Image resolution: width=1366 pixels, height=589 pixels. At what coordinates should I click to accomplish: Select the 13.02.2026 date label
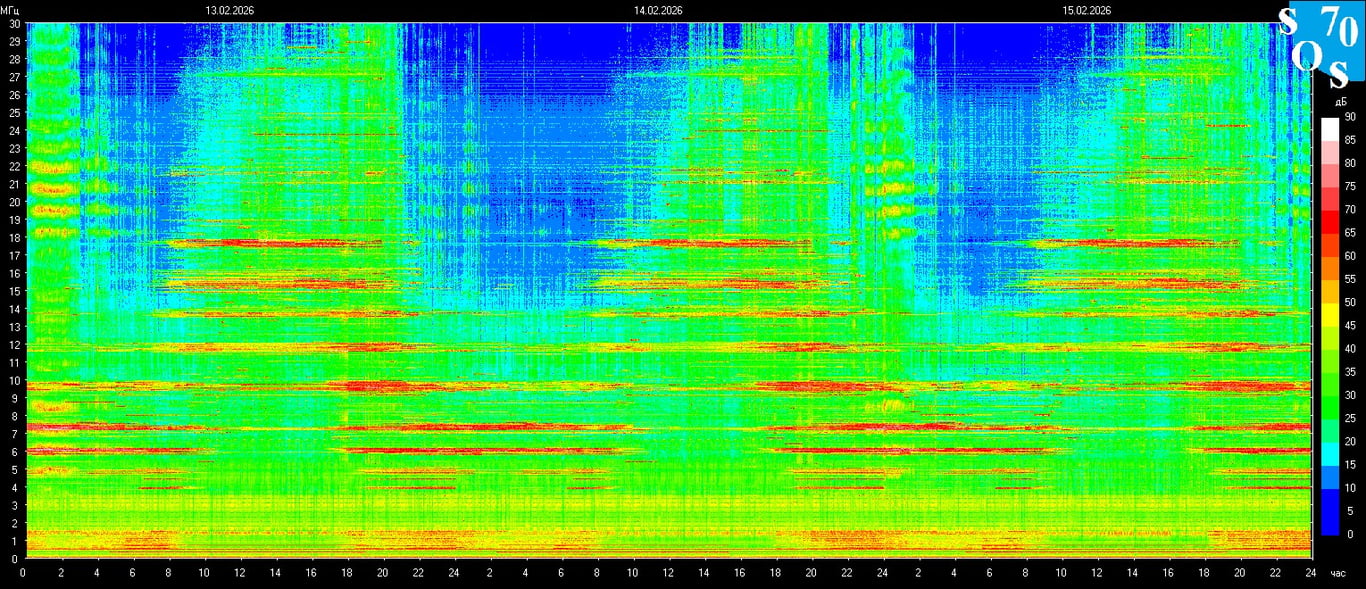point(230,10)
